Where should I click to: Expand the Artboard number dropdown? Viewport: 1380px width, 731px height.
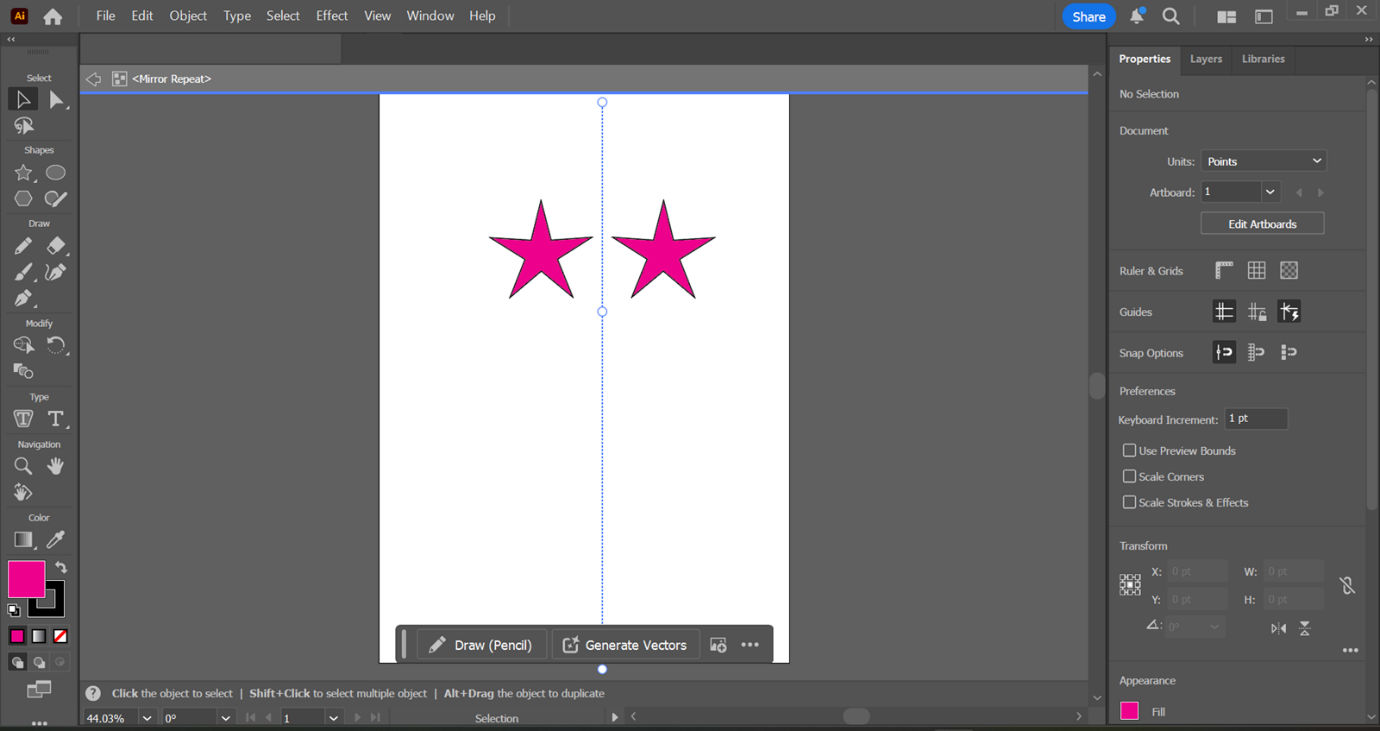click(1270, 191)
